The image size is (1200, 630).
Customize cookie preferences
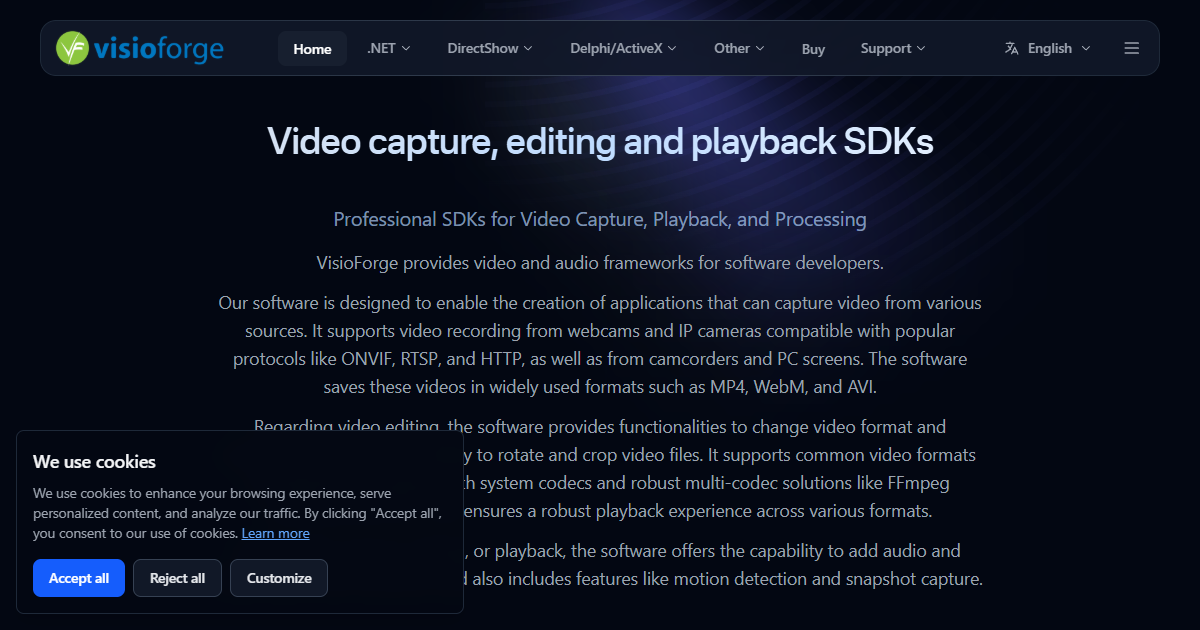coord(279,578)
